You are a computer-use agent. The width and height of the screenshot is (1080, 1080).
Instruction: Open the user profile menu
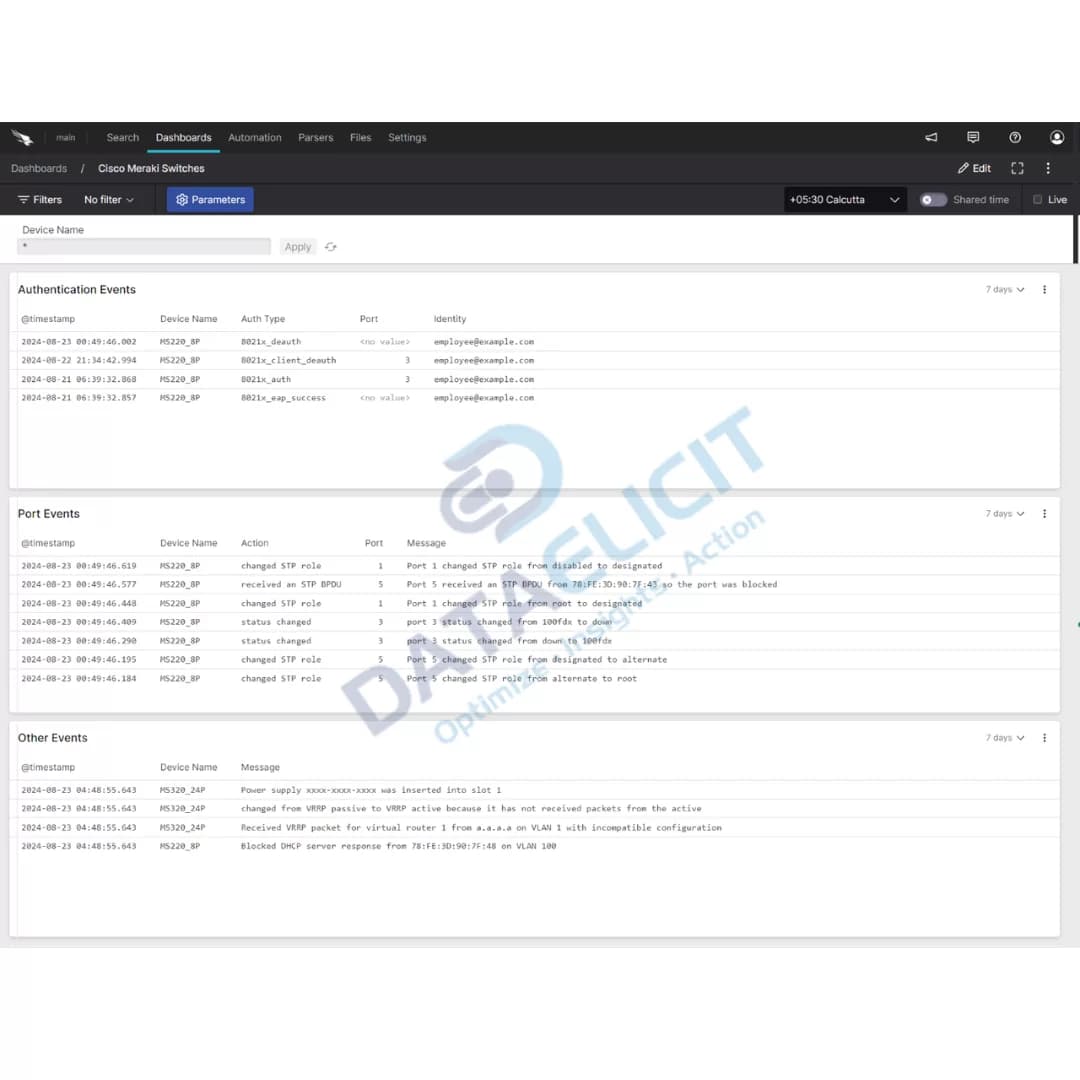1056,137
